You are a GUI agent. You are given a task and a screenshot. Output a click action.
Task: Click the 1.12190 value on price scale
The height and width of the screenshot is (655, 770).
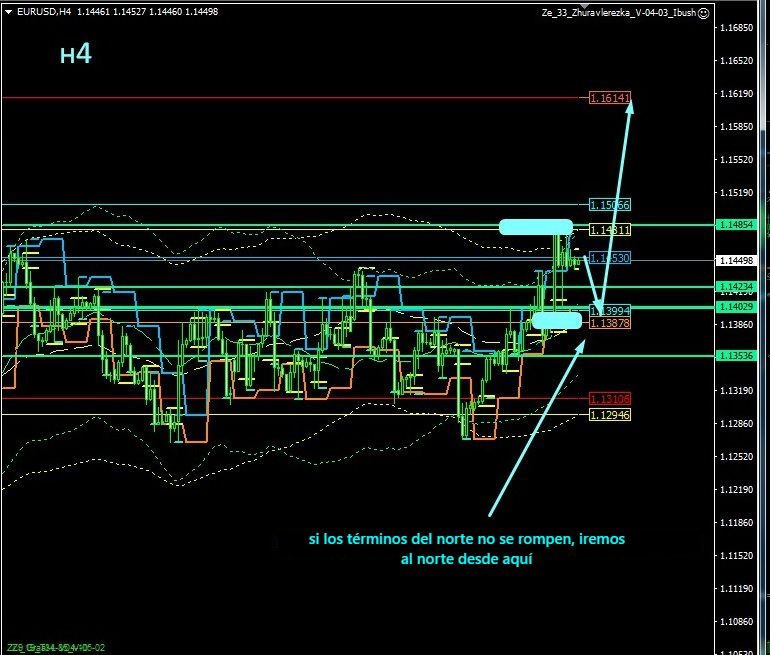point(736,490)
